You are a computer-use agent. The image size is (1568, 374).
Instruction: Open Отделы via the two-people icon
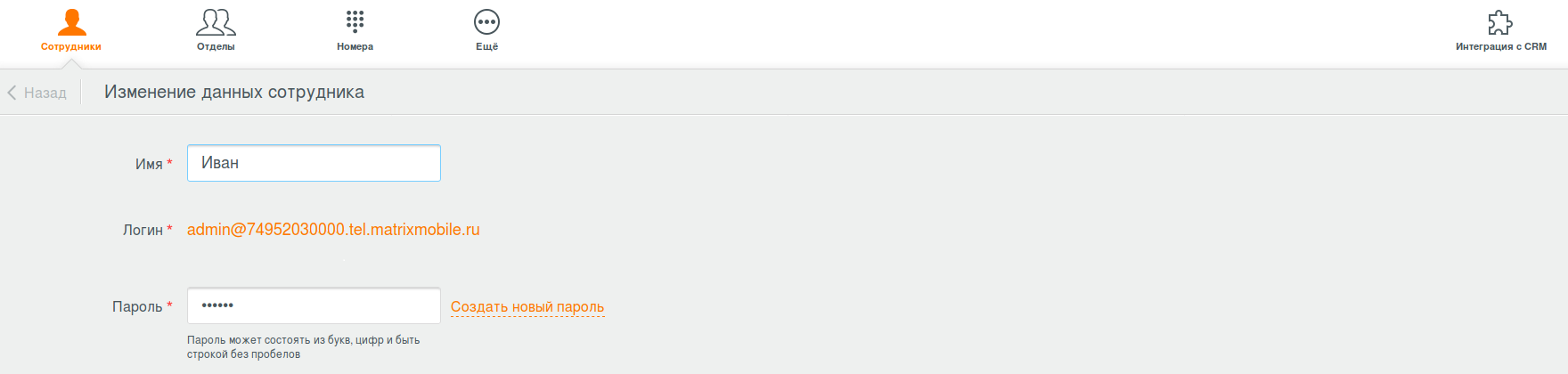pyautogui.click(x=216, y=22)
